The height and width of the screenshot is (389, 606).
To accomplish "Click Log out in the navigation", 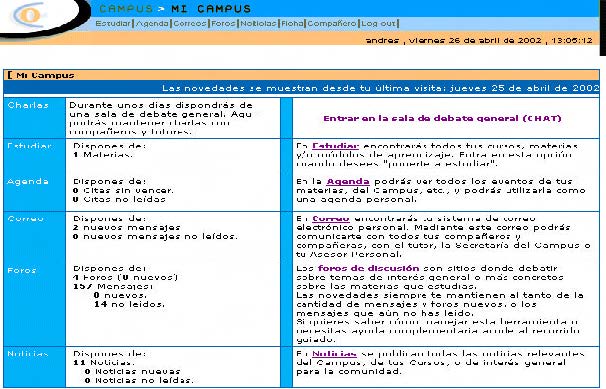I will point(378,24).
